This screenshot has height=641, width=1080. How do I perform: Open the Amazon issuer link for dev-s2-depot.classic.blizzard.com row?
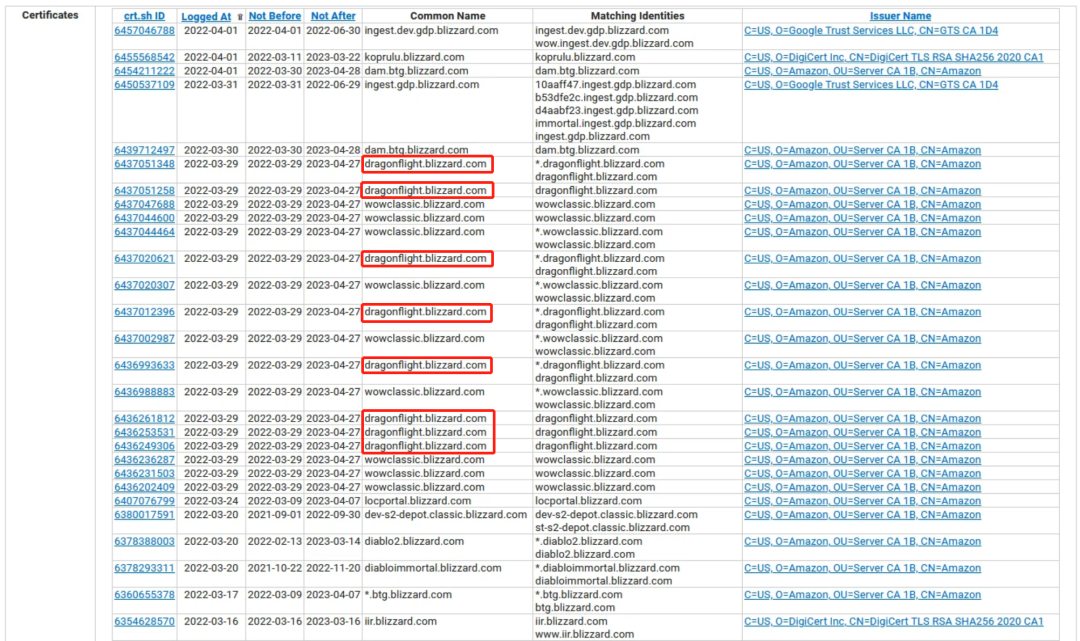click(x=862, y=515)
